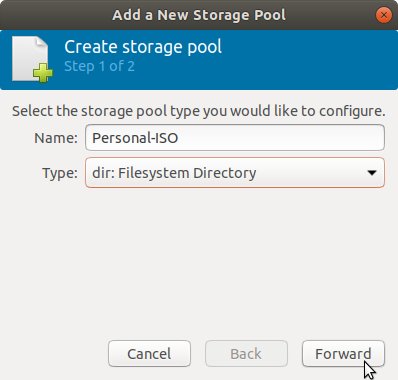
Task: Click the Name: label
Action: [56, 138]
